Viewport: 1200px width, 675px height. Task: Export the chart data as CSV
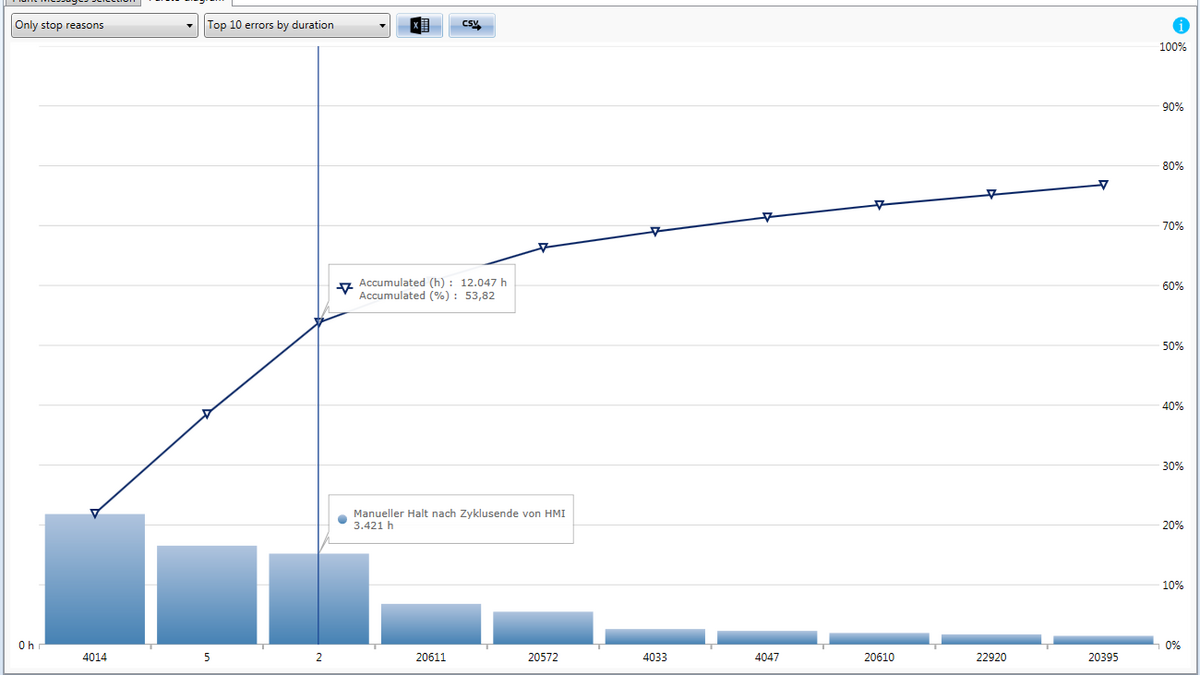(472, 26)
